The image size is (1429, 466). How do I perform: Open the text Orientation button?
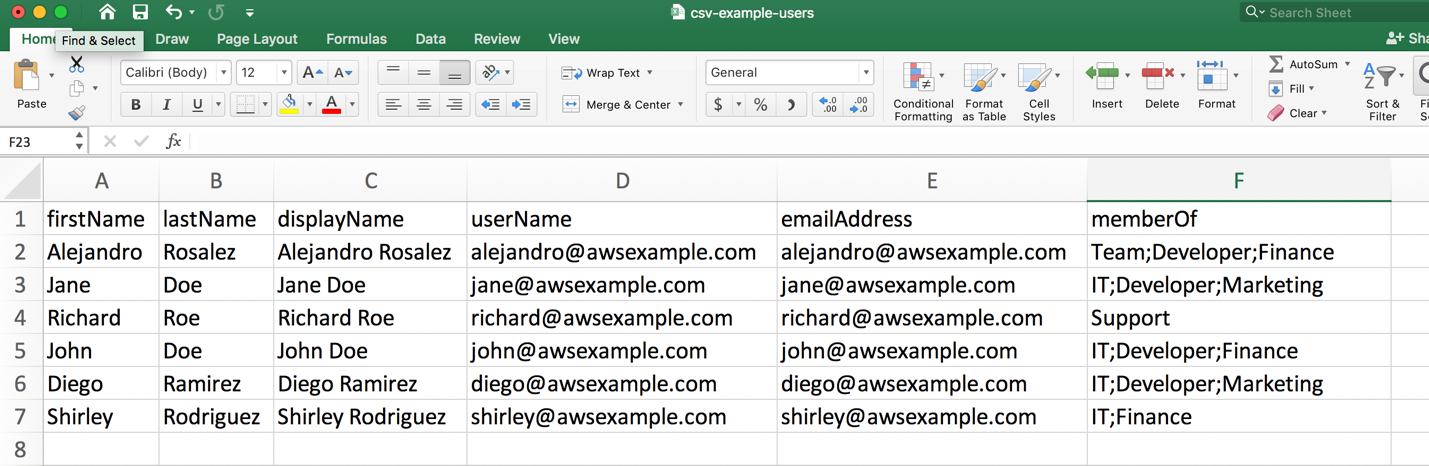491,72
